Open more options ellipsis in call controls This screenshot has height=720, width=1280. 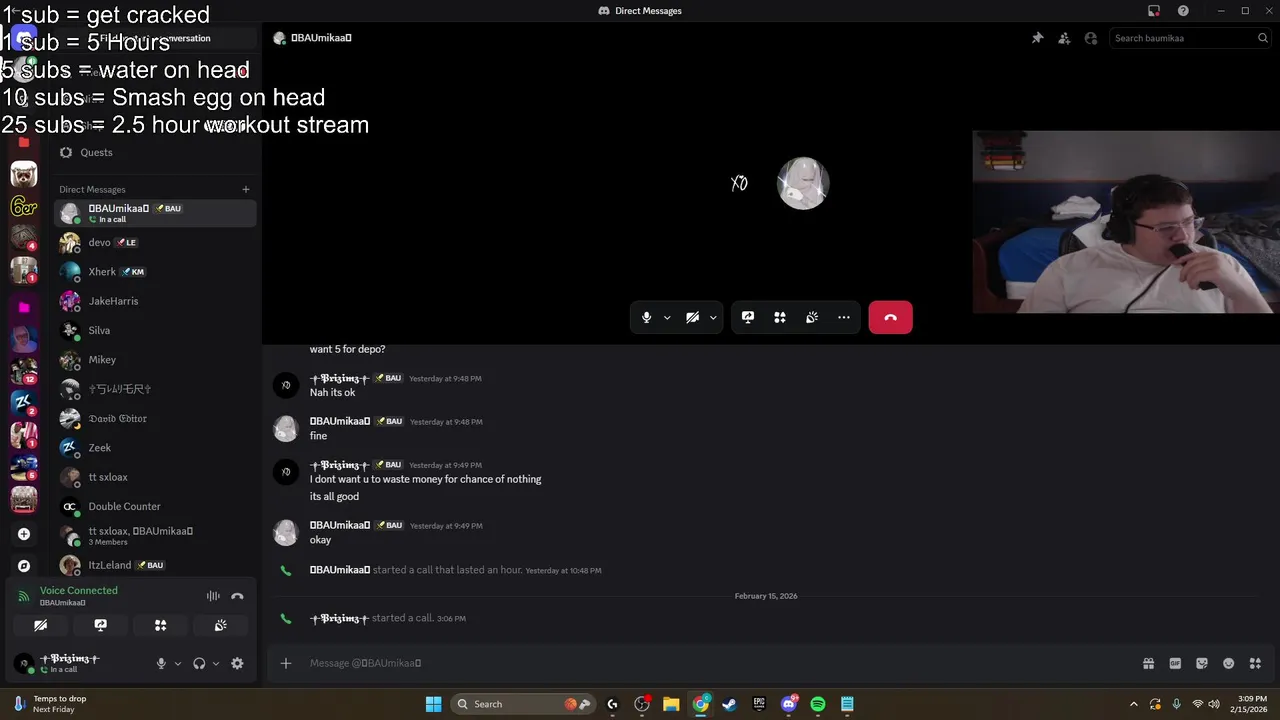pos(844,317)
